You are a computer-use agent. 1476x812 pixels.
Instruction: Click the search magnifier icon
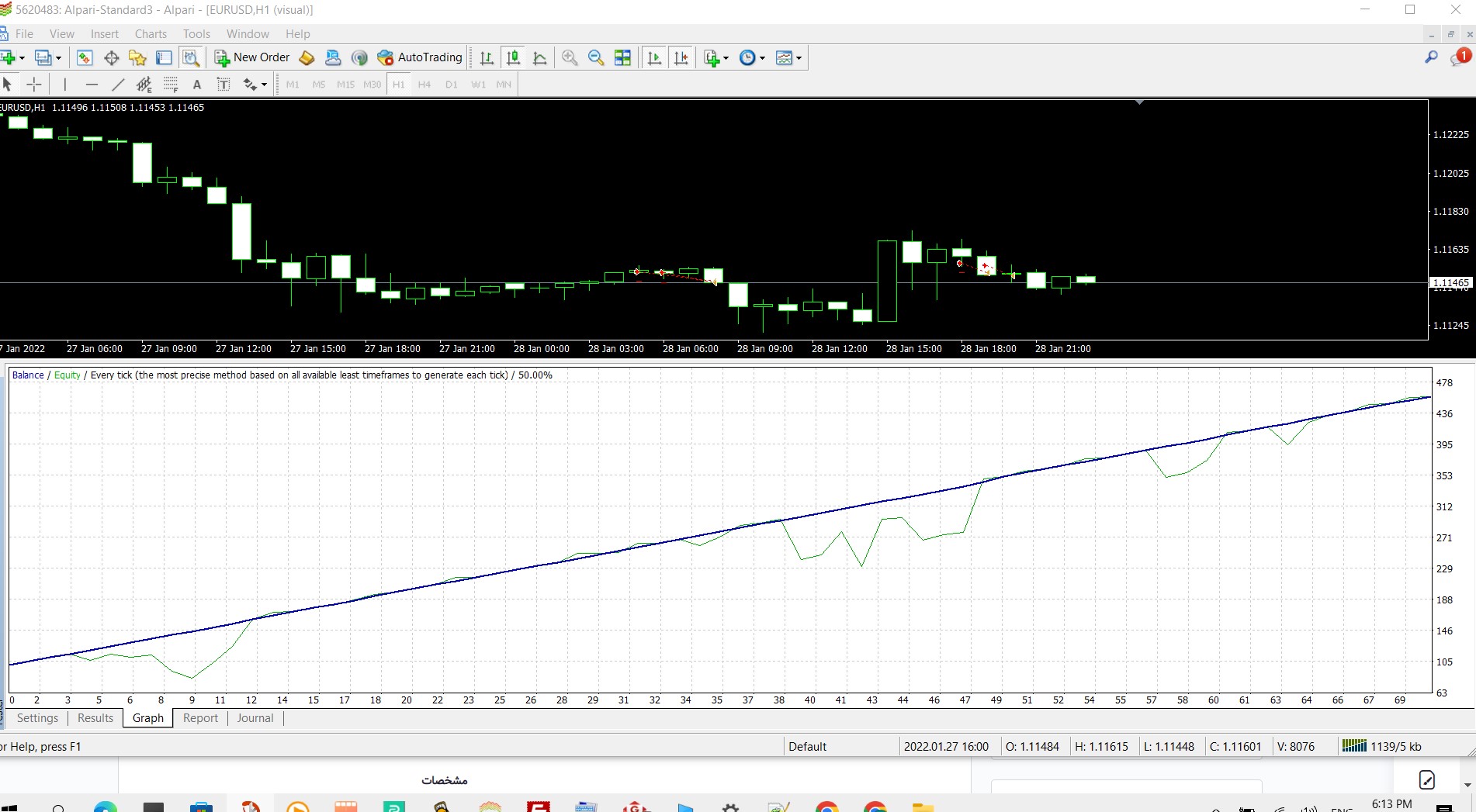pos(1431,57)
